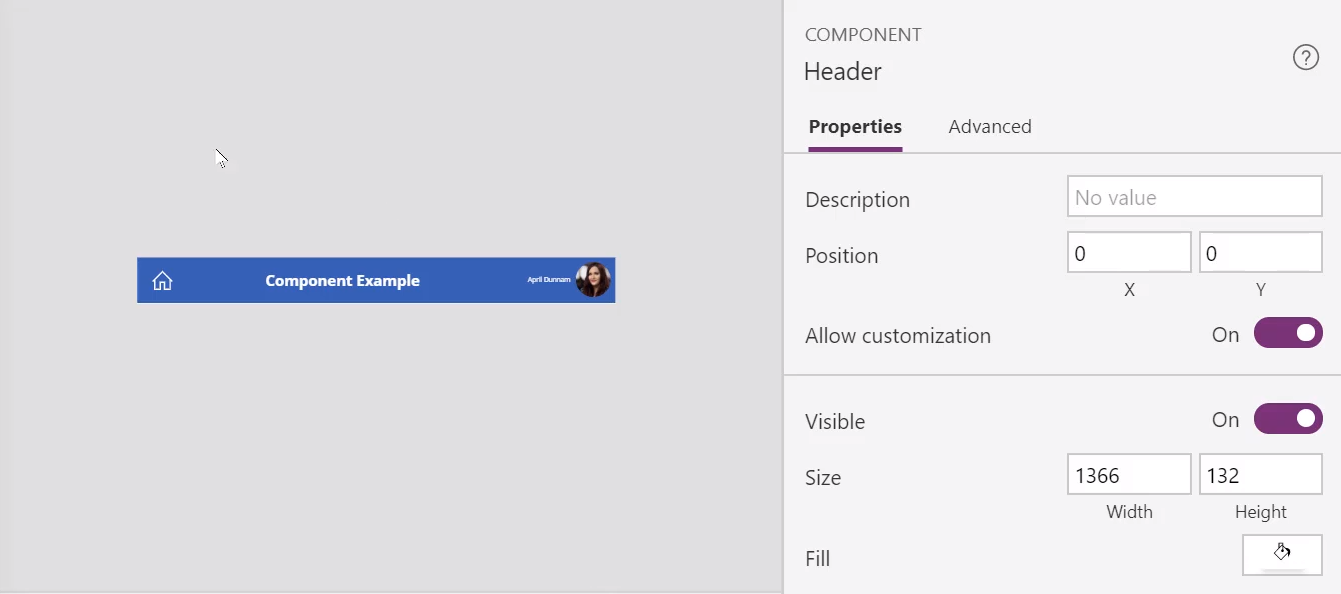
Task: Open the help question mark icon
Action: [x=1306, y=58]
